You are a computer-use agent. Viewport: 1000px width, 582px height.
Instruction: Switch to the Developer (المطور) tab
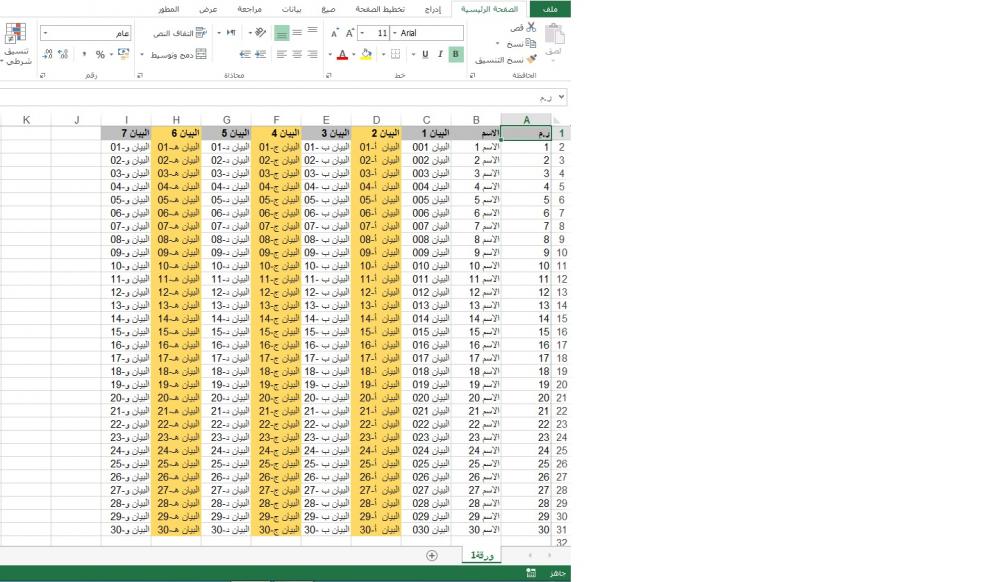[x=168, y=9]
